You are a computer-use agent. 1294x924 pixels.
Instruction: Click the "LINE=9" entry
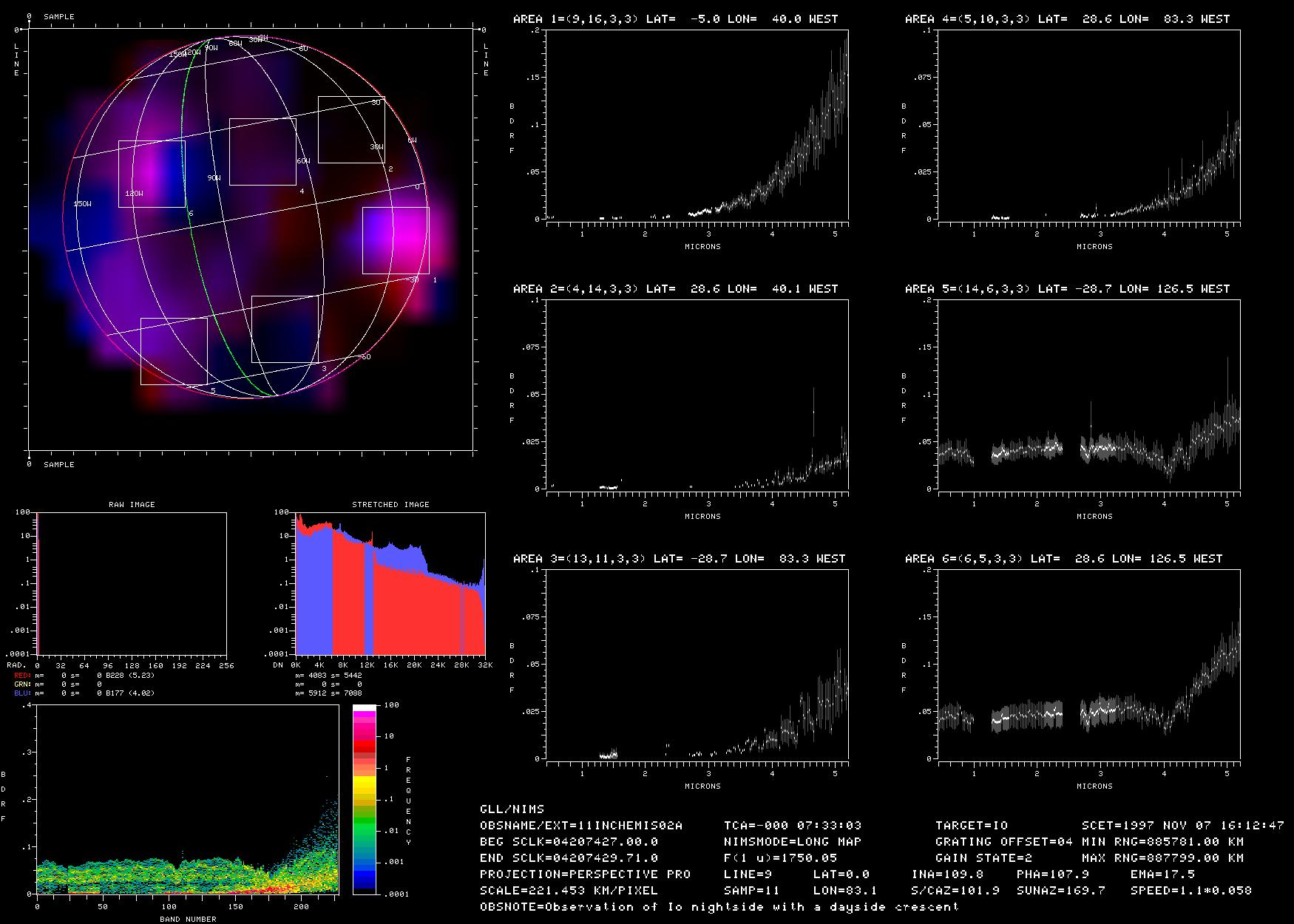click(x=748, y=874)
